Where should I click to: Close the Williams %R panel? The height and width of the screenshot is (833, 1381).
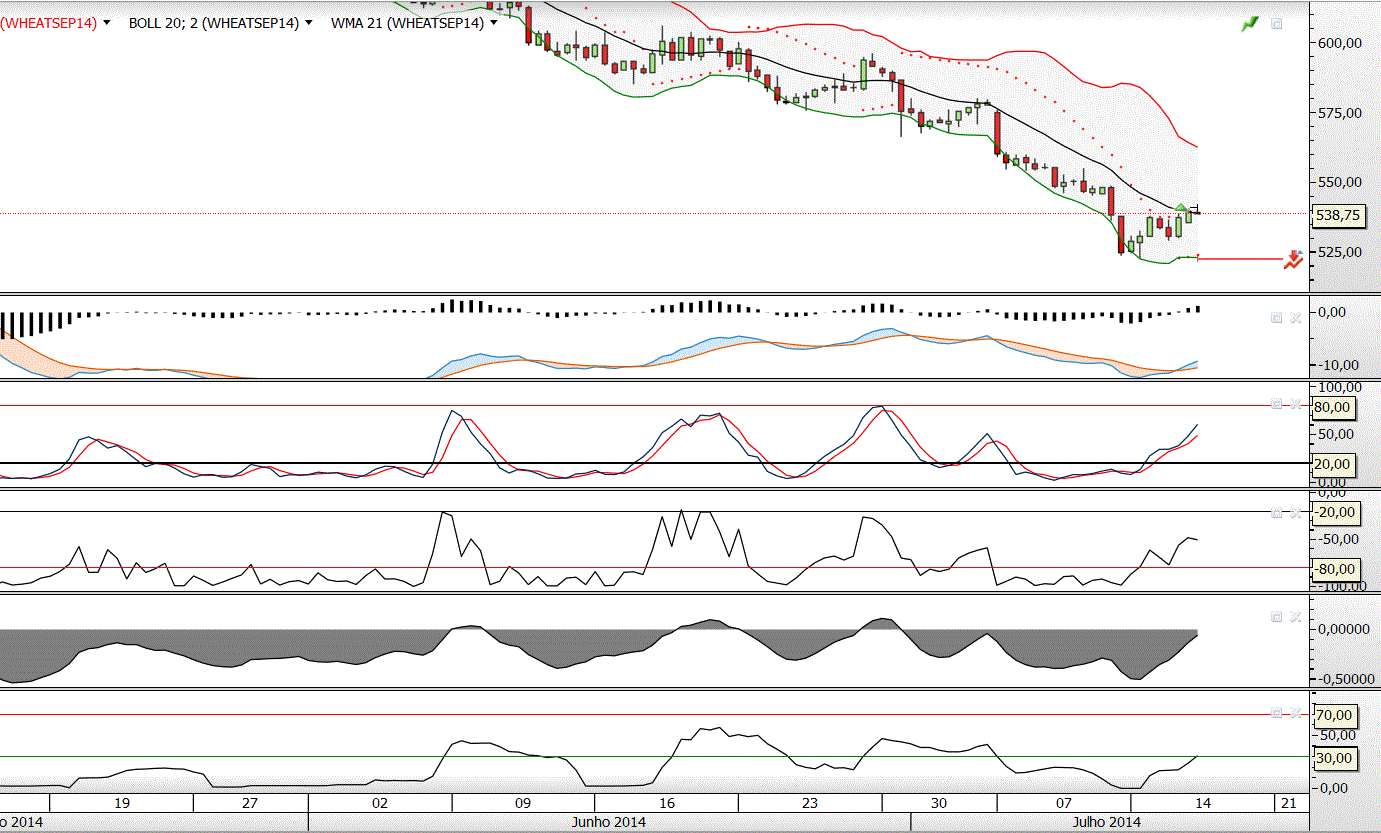click(x=1295, y=512)
